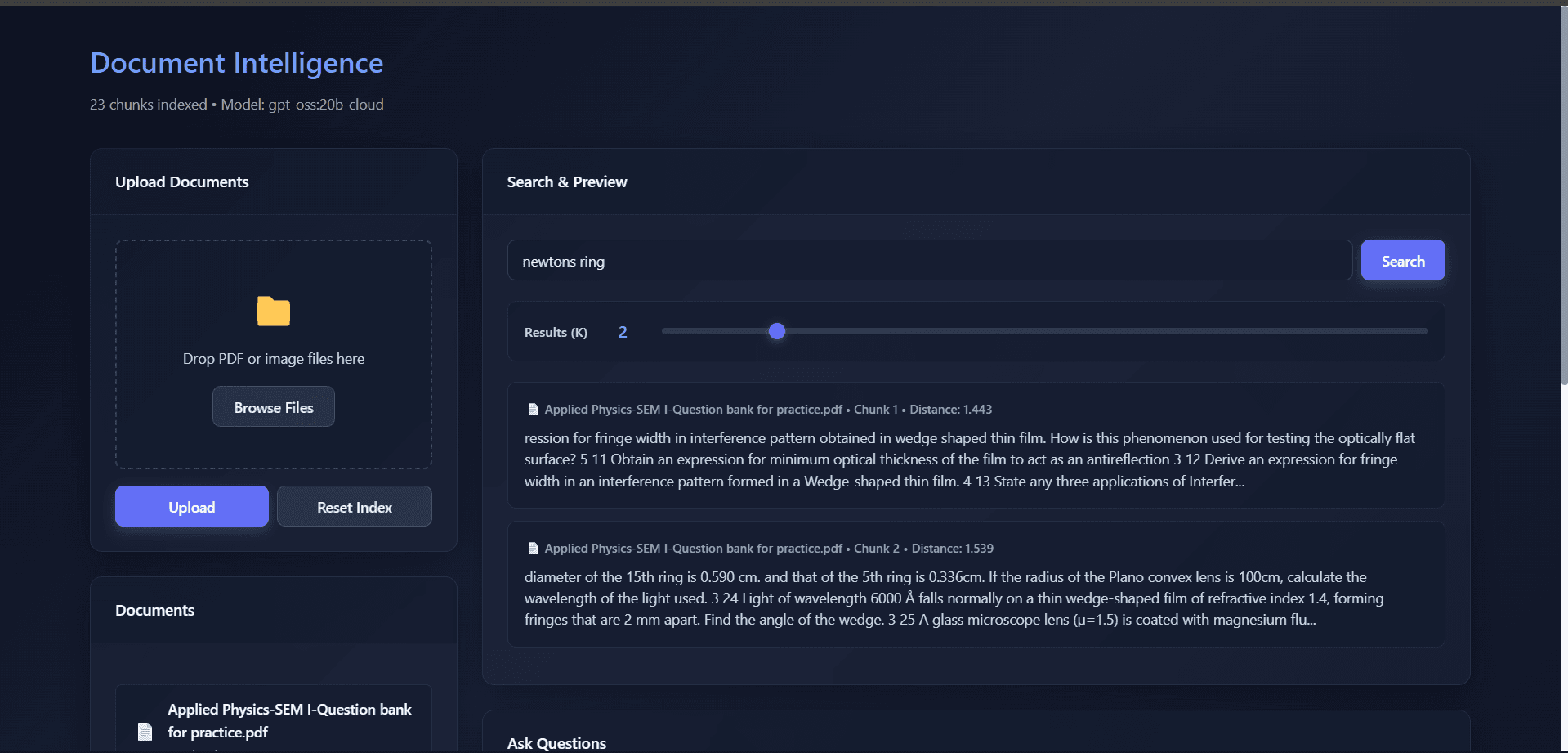Click the newtons ring search field
This screenshot has width=1568, height=753.
(x=930, y=261)
